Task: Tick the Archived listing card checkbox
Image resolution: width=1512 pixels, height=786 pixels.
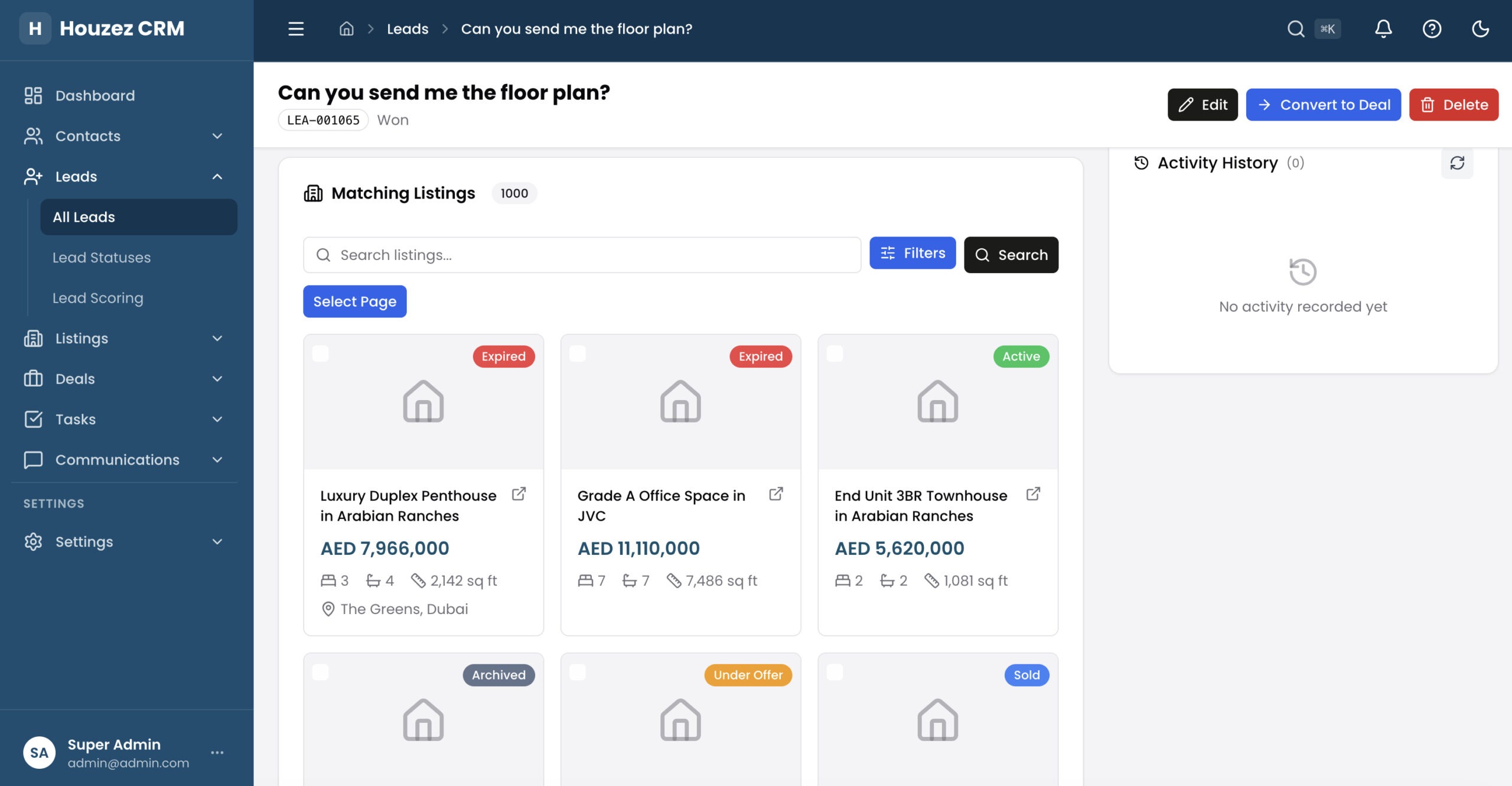Action: click(321, 673)
